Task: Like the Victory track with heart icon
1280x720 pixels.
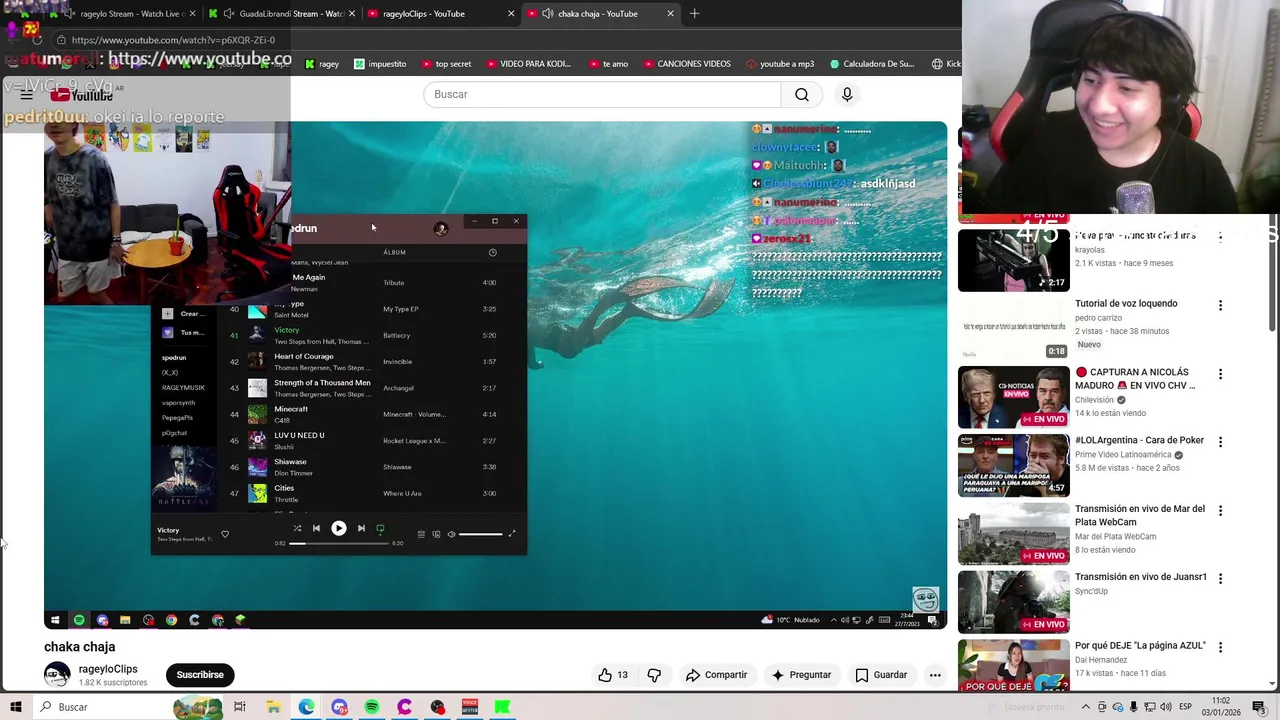Action: 225,534
